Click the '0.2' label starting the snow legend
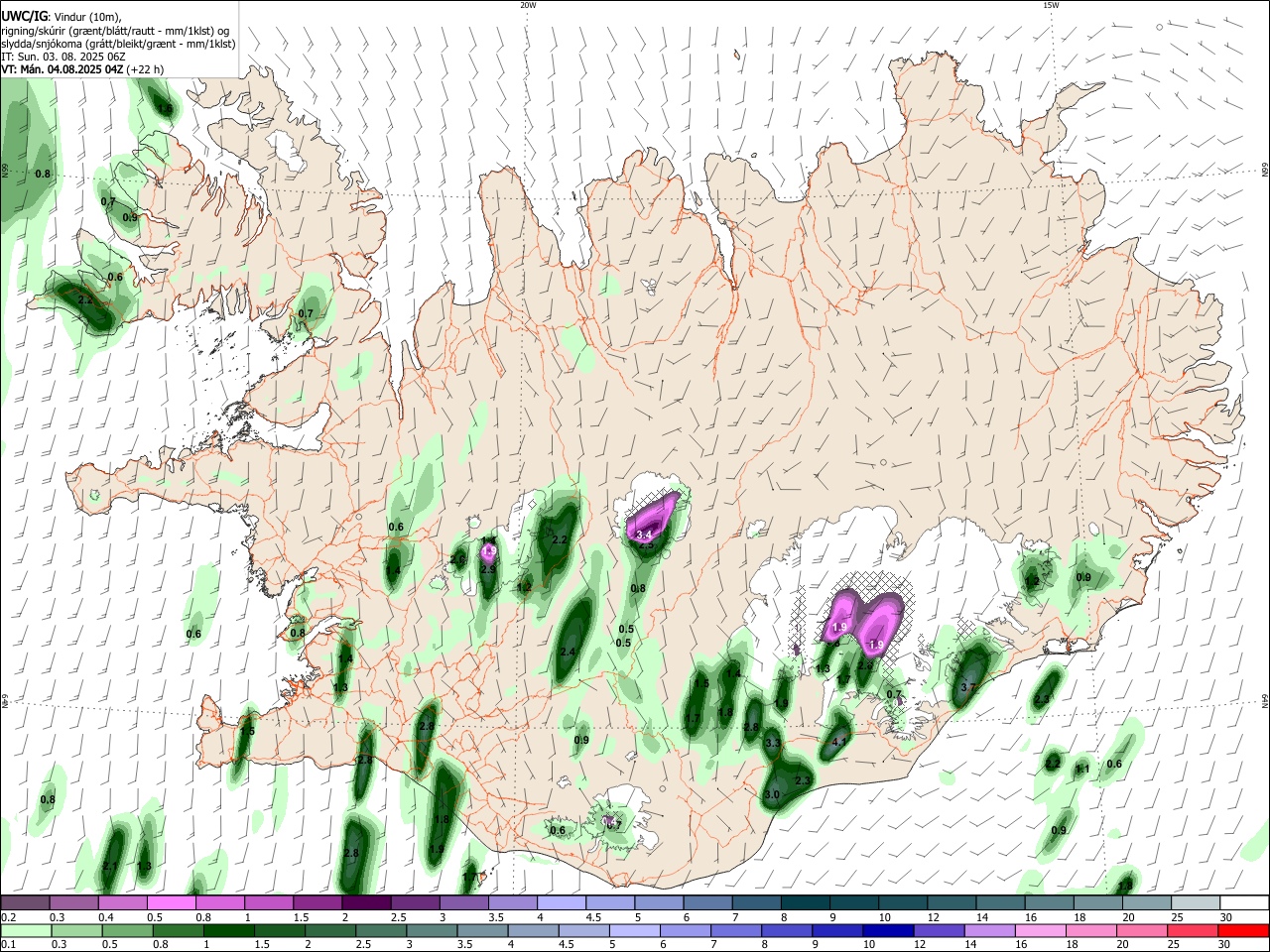This screenshot has height=952, width=1270. (x=8, y=917)
